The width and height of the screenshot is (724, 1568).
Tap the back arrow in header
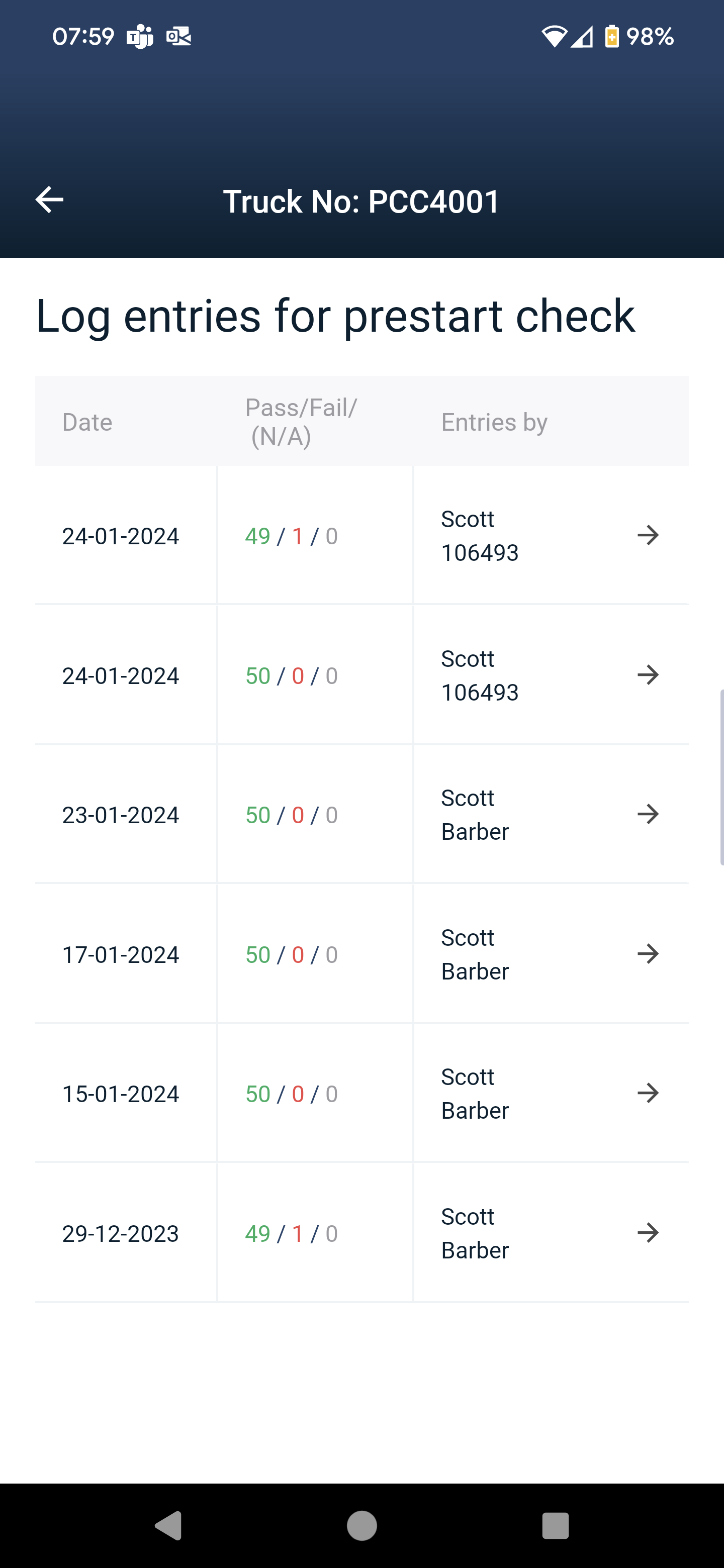[49, 200]
